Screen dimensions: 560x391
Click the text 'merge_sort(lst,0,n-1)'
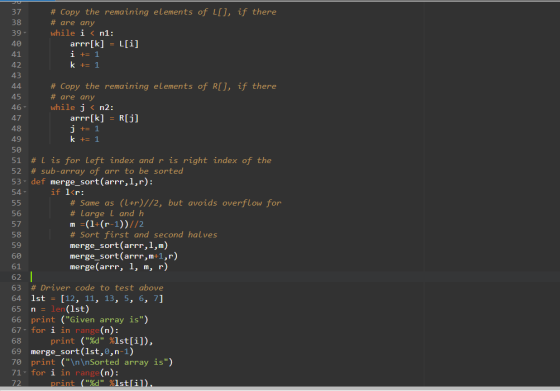click(x=82, y=351)
